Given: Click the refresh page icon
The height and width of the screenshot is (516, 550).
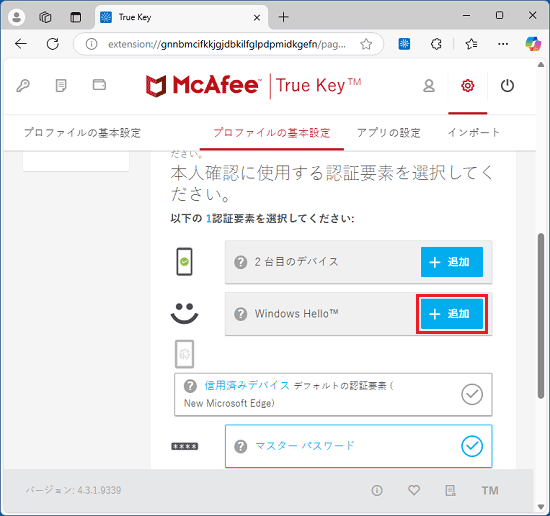Looking at the screenshot, I should [53, 44].
